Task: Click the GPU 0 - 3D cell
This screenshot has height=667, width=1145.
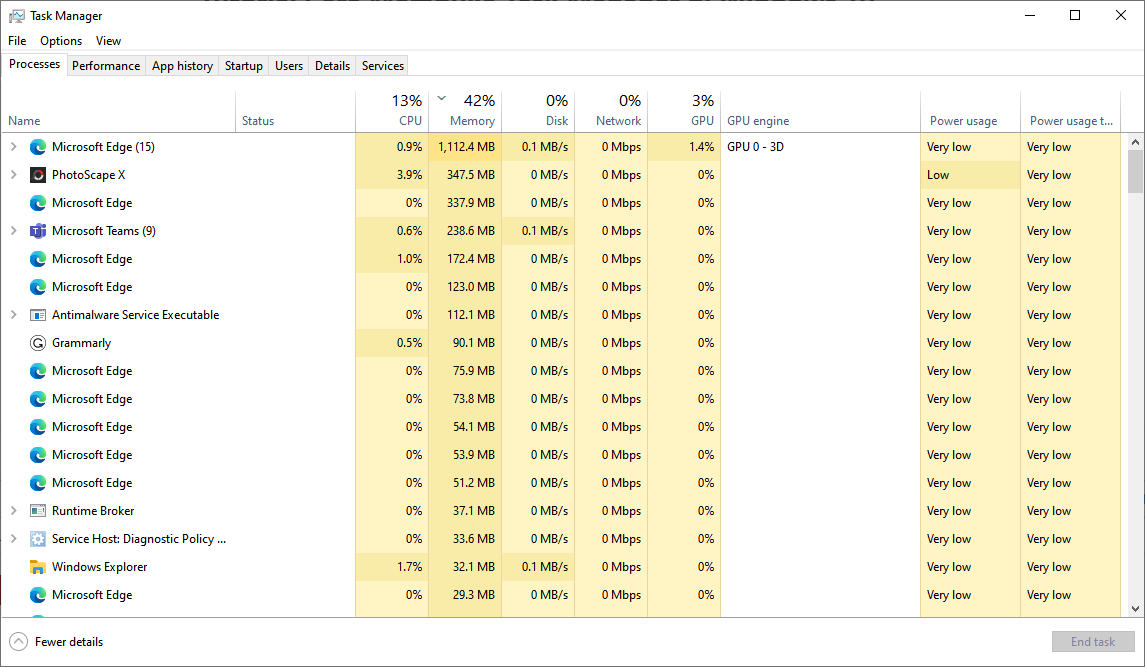Action: click(821, 147)
